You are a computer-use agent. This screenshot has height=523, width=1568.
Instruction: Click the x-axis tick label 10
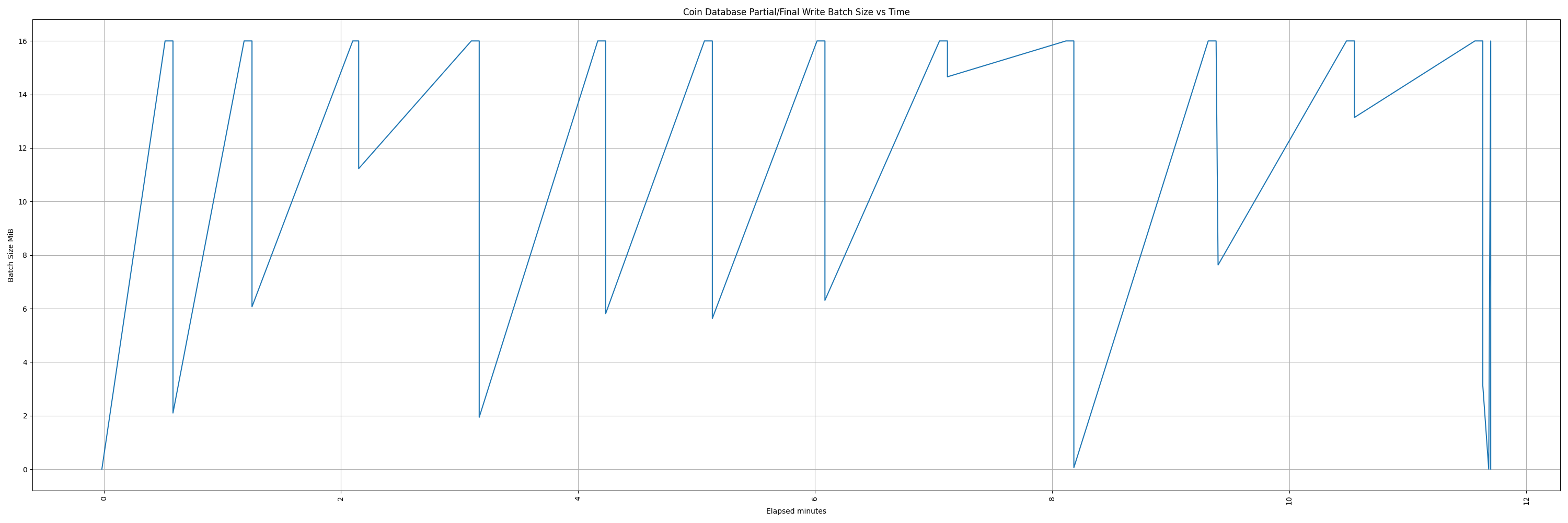click(x=1289, y=501)
